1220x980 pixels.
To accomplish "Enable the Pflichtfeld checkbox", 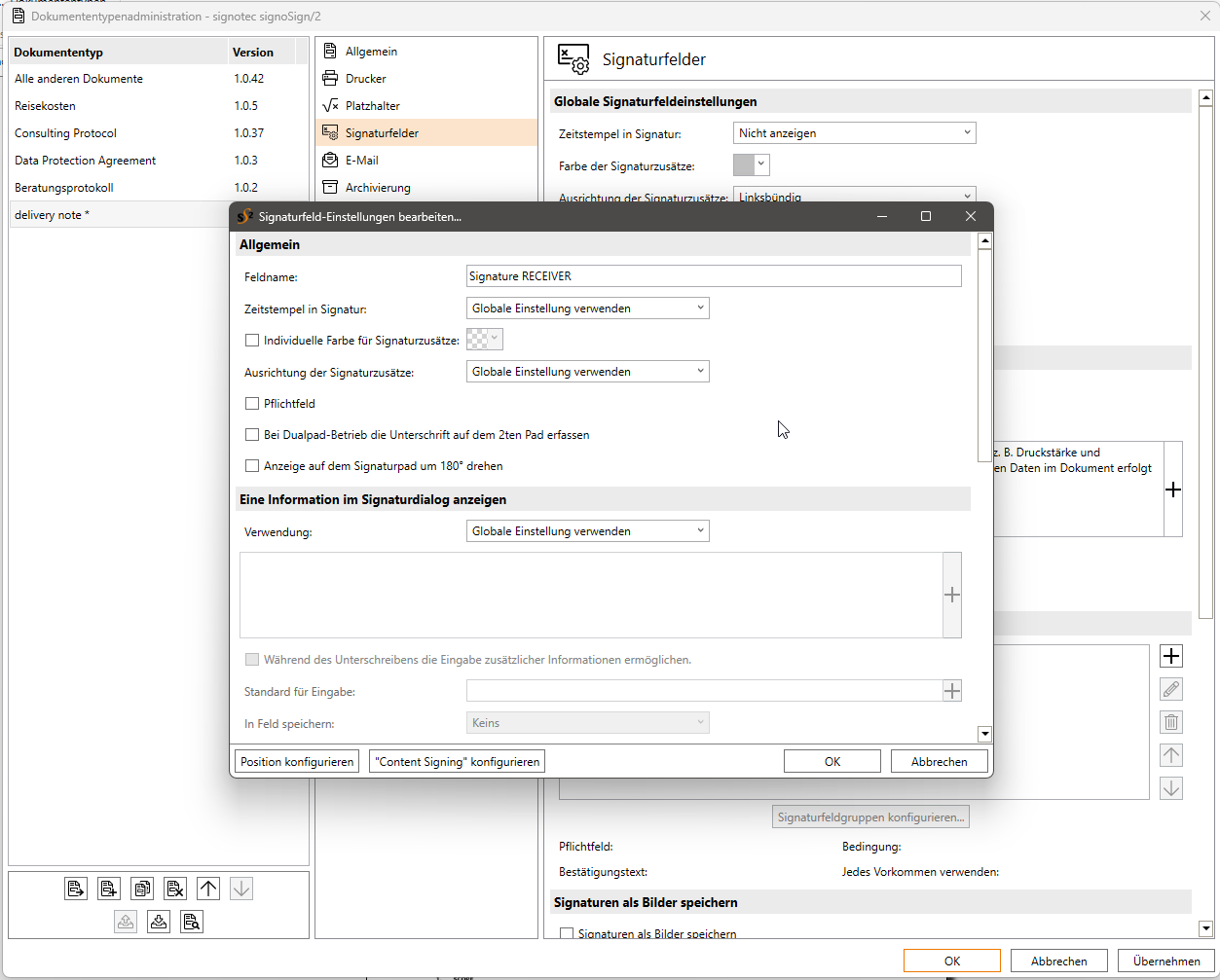I will pyautogui.click(x=252, y=404).
